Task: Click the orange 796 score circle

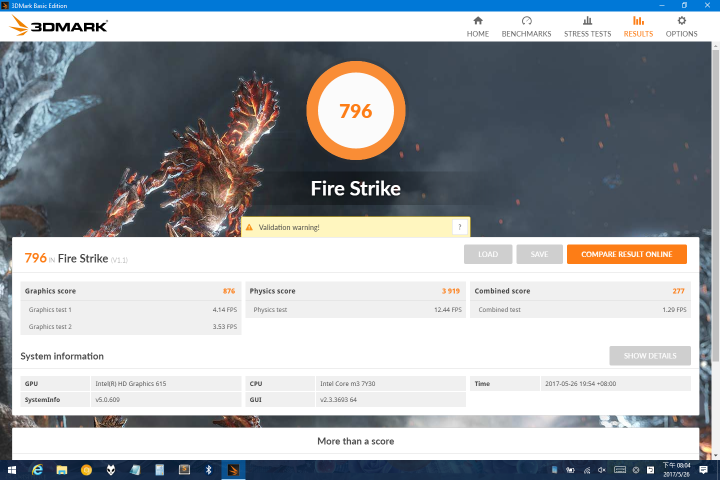Action: 356,111
